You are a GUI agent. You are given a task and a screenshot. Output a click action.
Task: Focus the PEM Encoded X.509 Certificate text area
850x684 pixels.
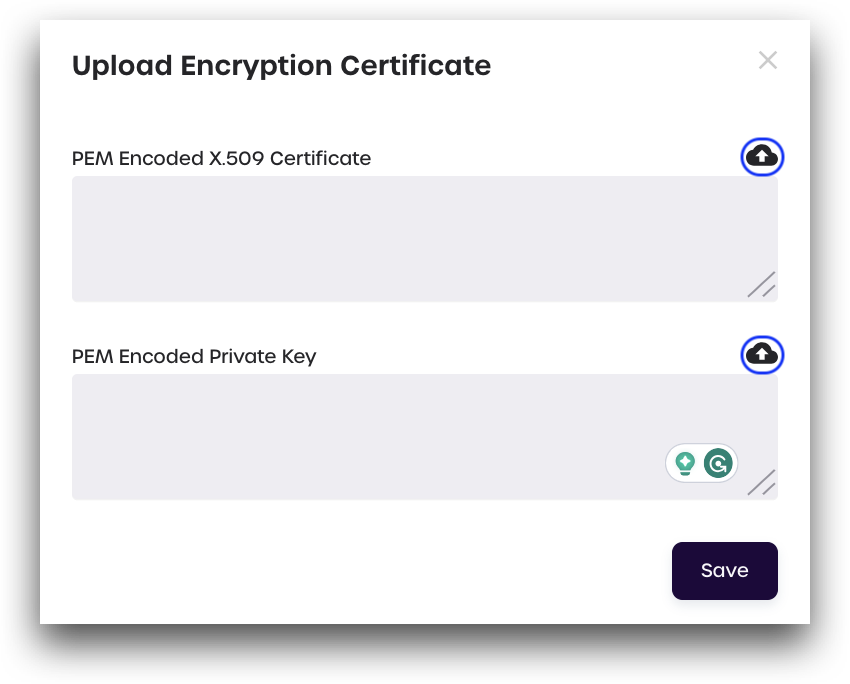(x=400, y=238)
